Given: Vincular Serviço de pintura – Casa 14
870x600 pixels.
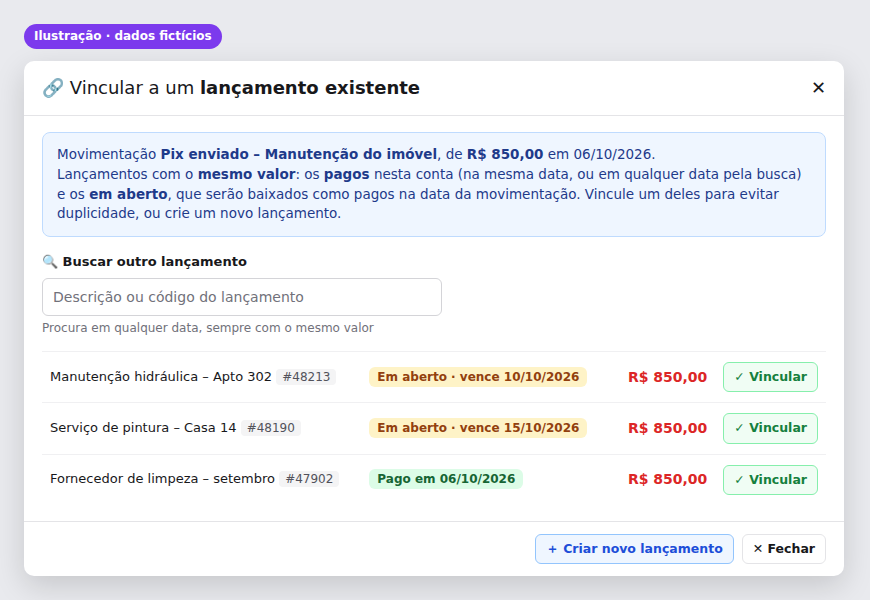Looking at the screenshot, I should (x=770, y=428).
